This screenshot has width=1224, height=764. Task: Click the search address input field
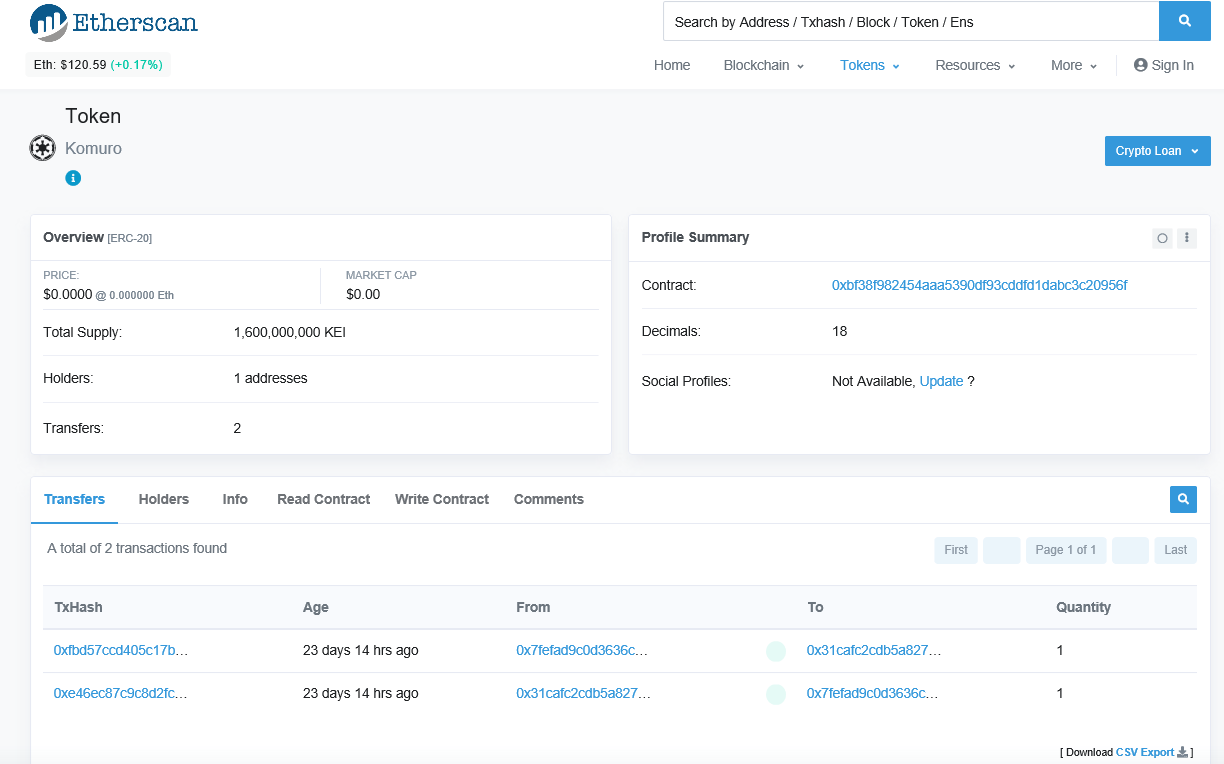point(910,21)
